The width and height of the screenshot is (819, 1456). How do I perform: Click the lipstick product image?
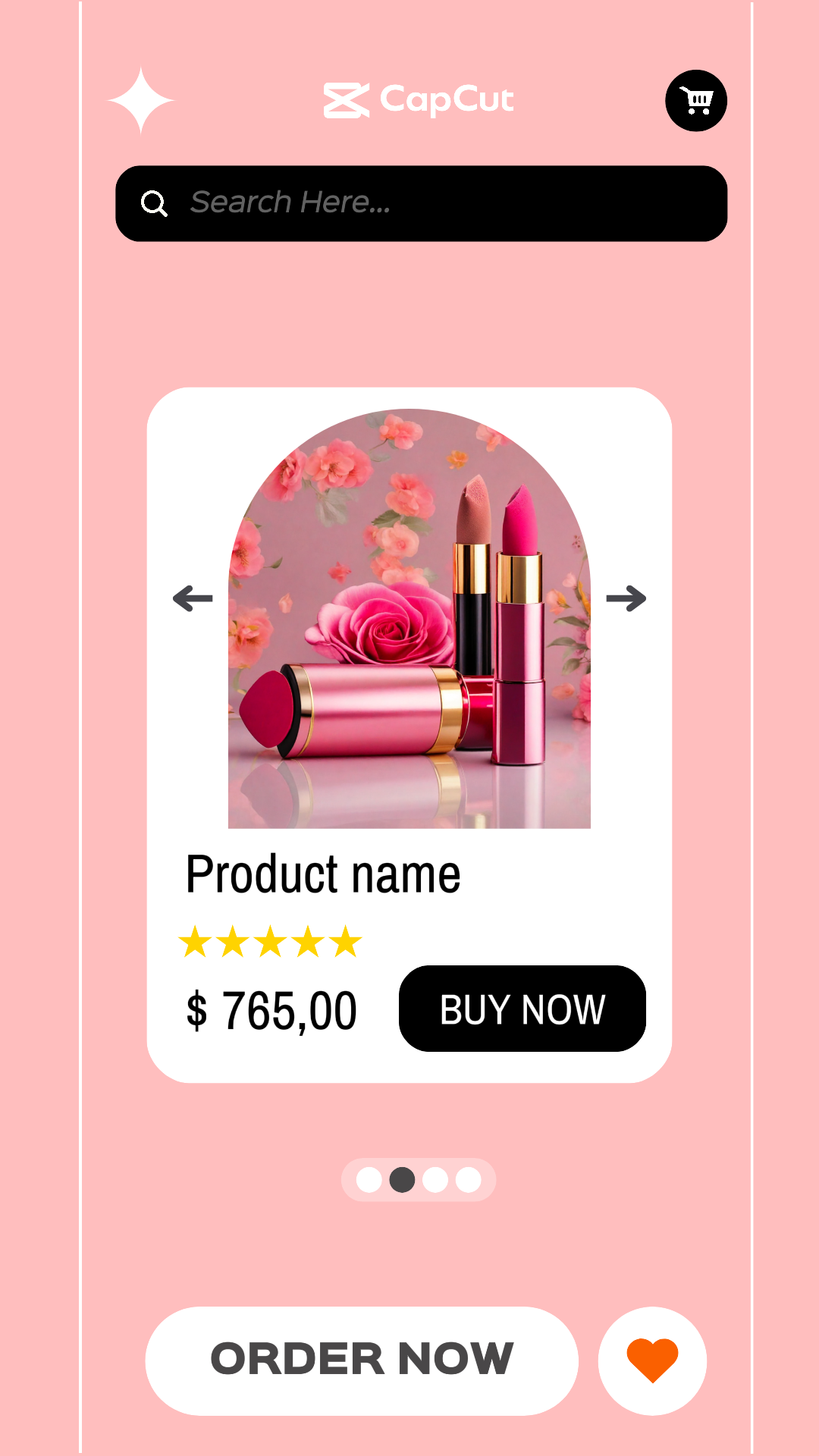click(x=409, y=619)
